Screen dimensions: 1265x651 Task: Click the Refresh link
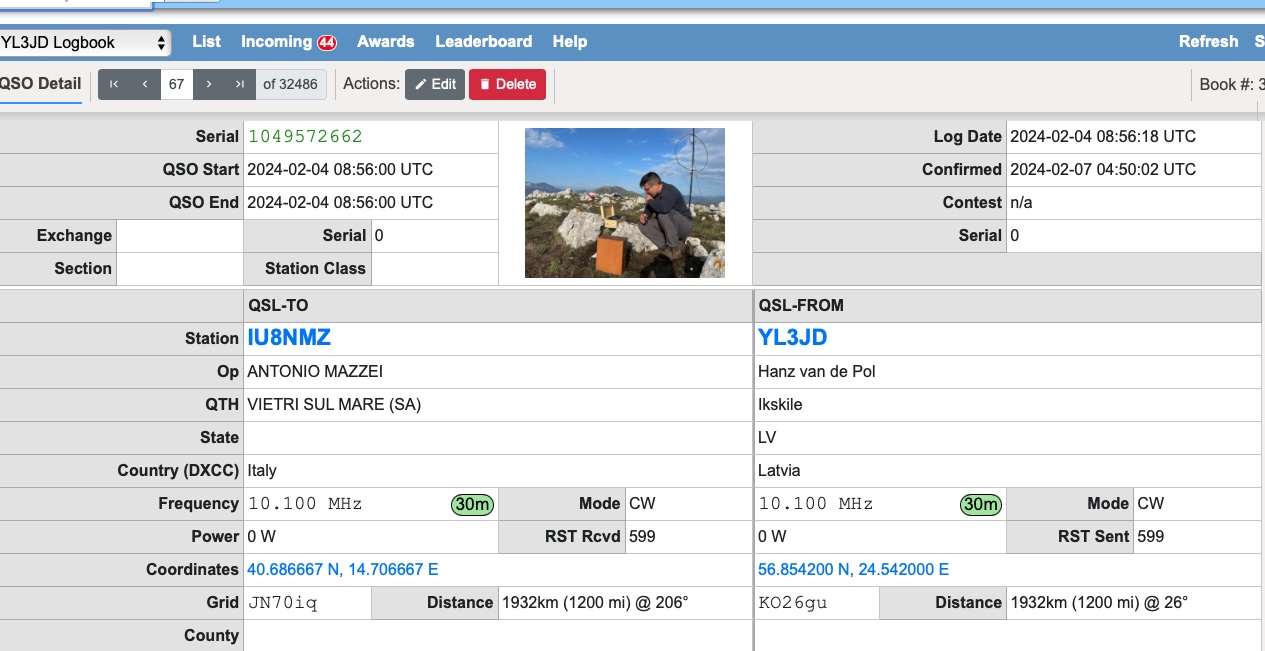click(1208, 42)
